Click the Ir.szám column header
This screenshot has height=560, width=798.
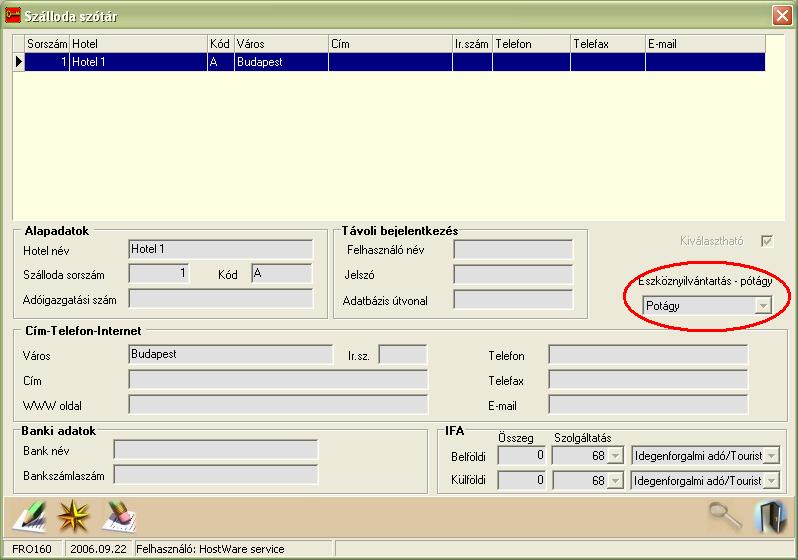tap(472, 44)
